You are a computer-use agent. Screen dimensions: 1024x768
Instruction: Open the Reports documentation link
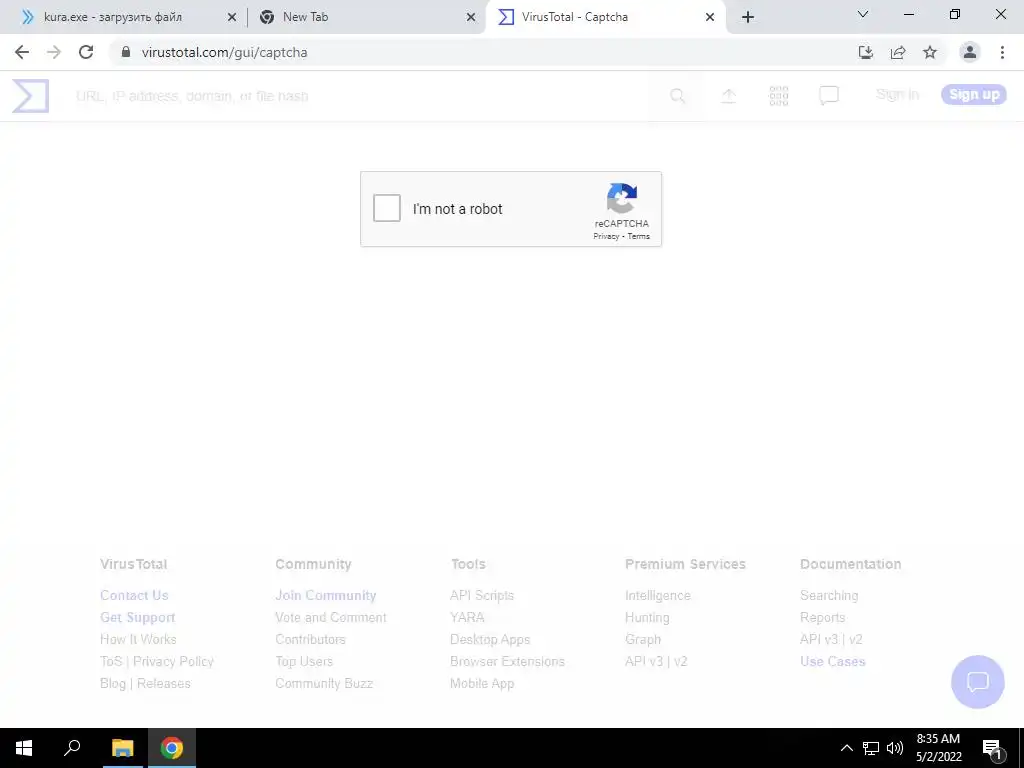tap(823, 617)
